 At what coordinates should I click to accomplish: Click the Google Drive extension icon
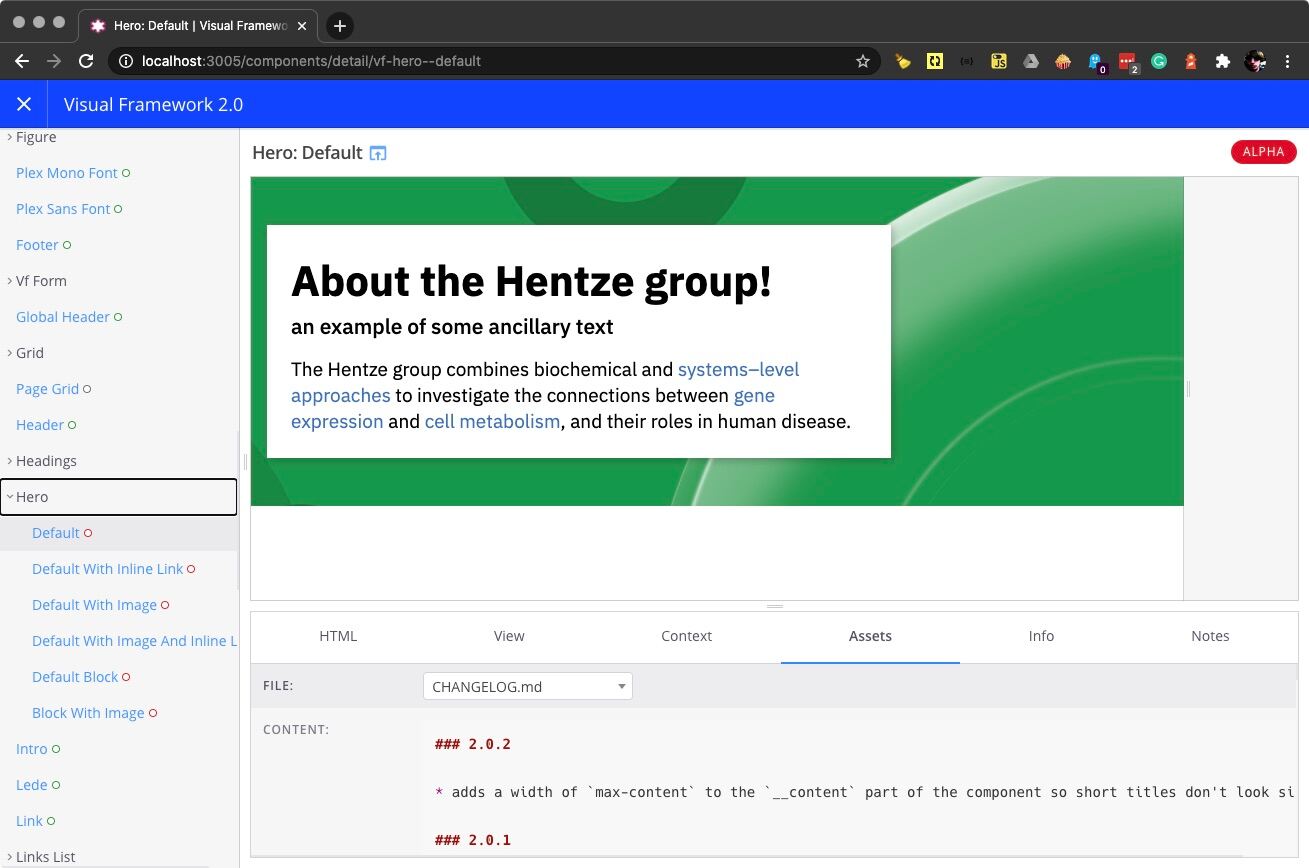coord(1030,61)
